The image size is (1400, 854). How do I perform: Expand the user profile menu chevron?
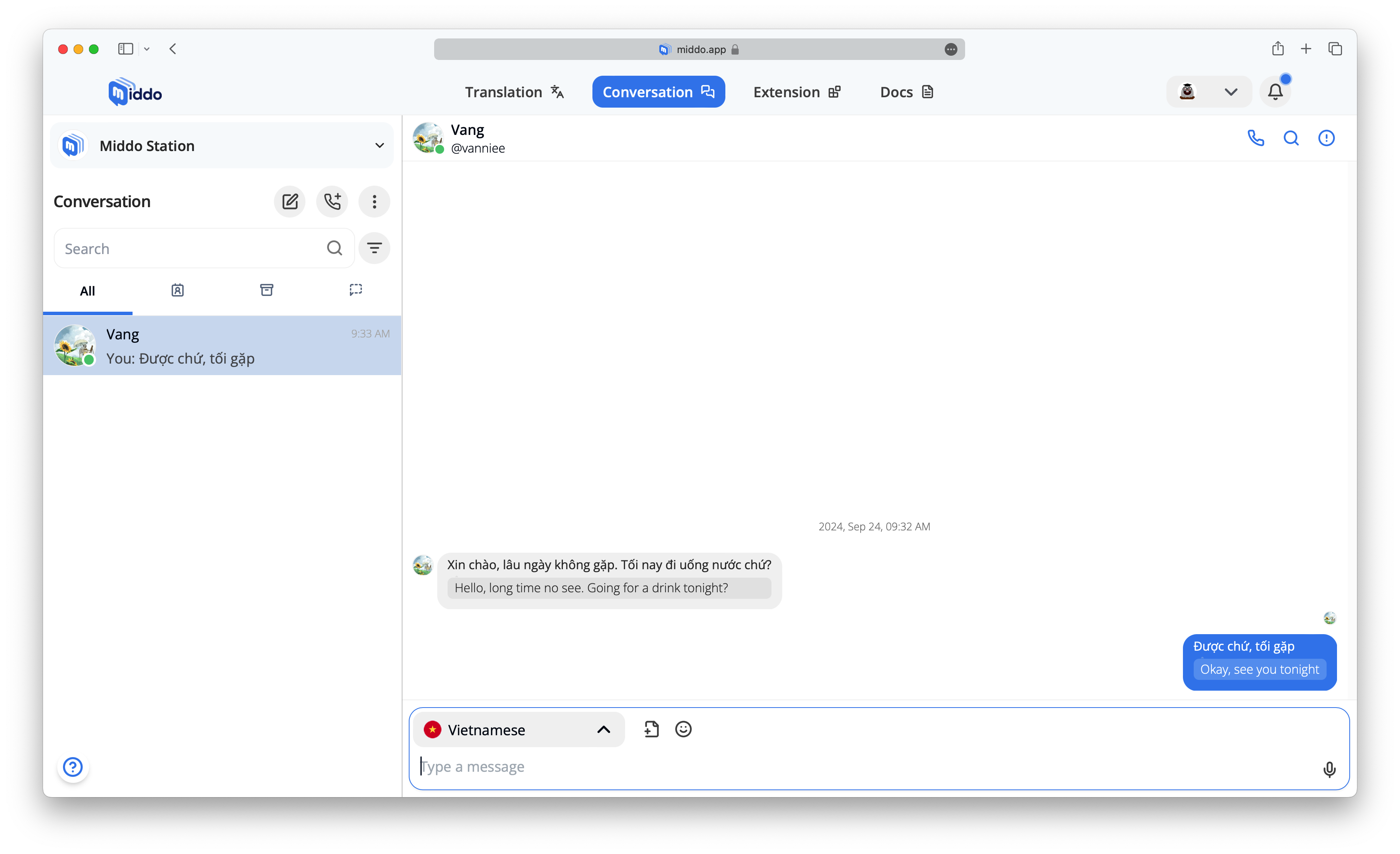[1231, 91]
